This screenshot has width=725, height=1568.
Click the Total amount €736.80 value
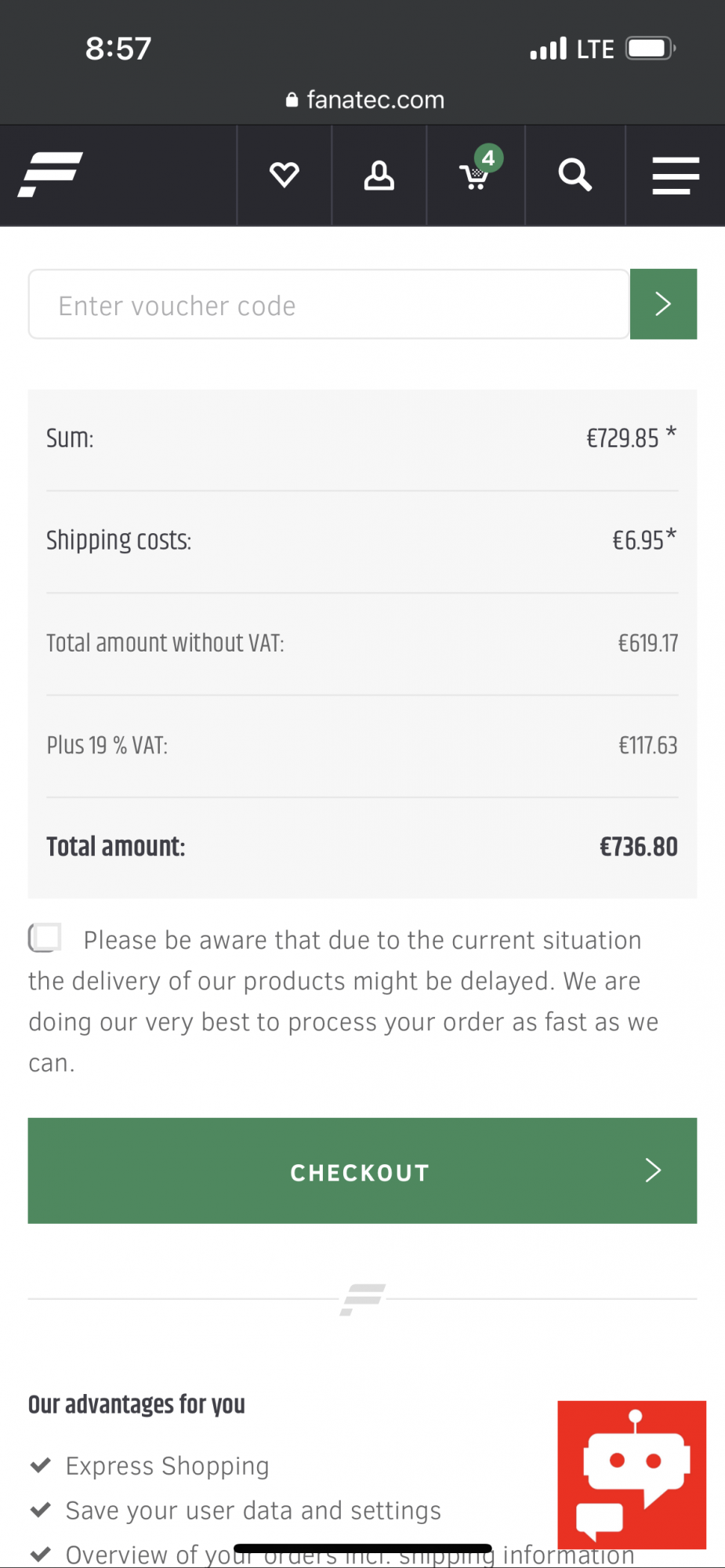(638, 847)
